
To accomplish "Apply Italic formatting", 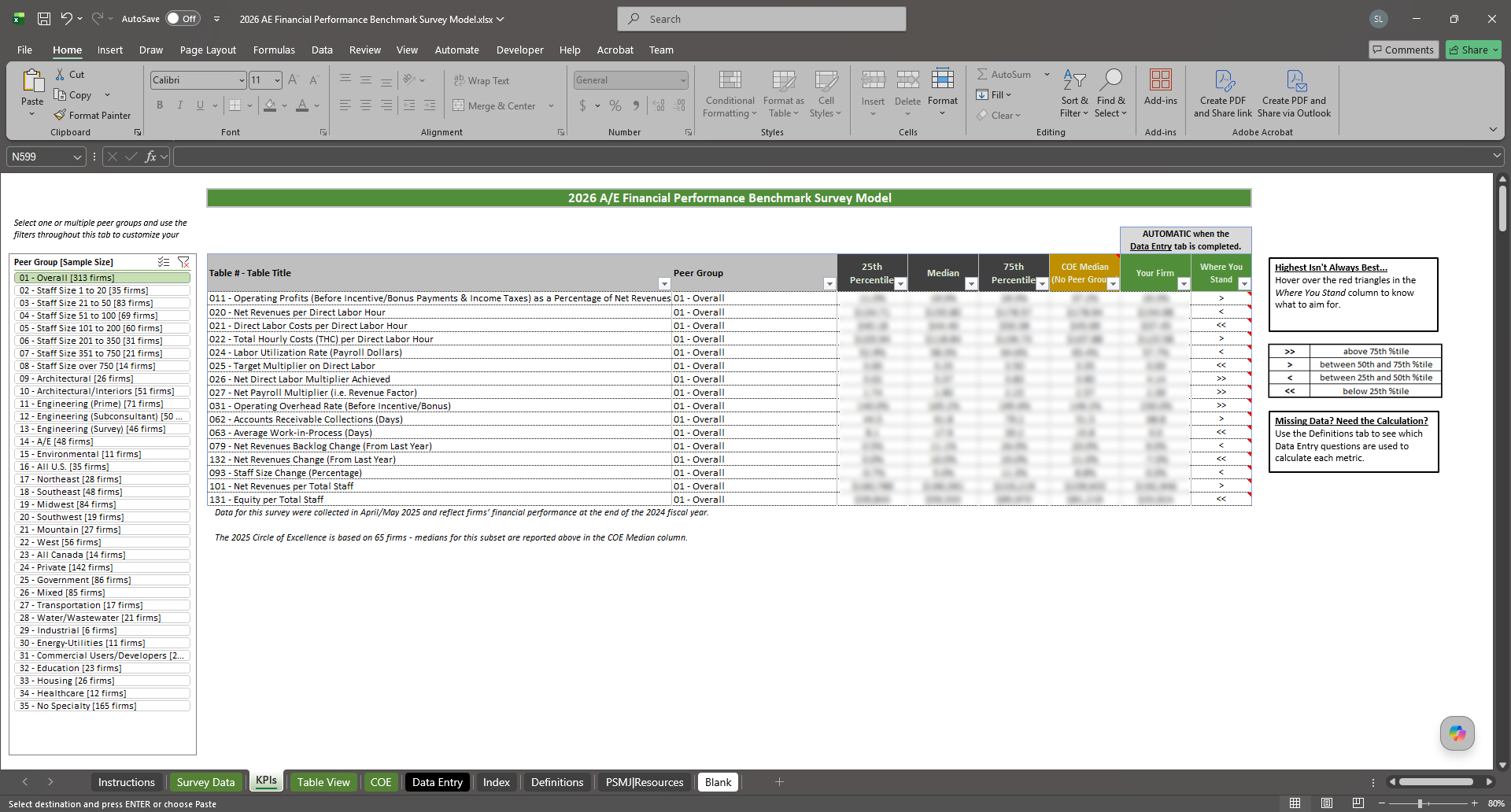I will [180, 105].
